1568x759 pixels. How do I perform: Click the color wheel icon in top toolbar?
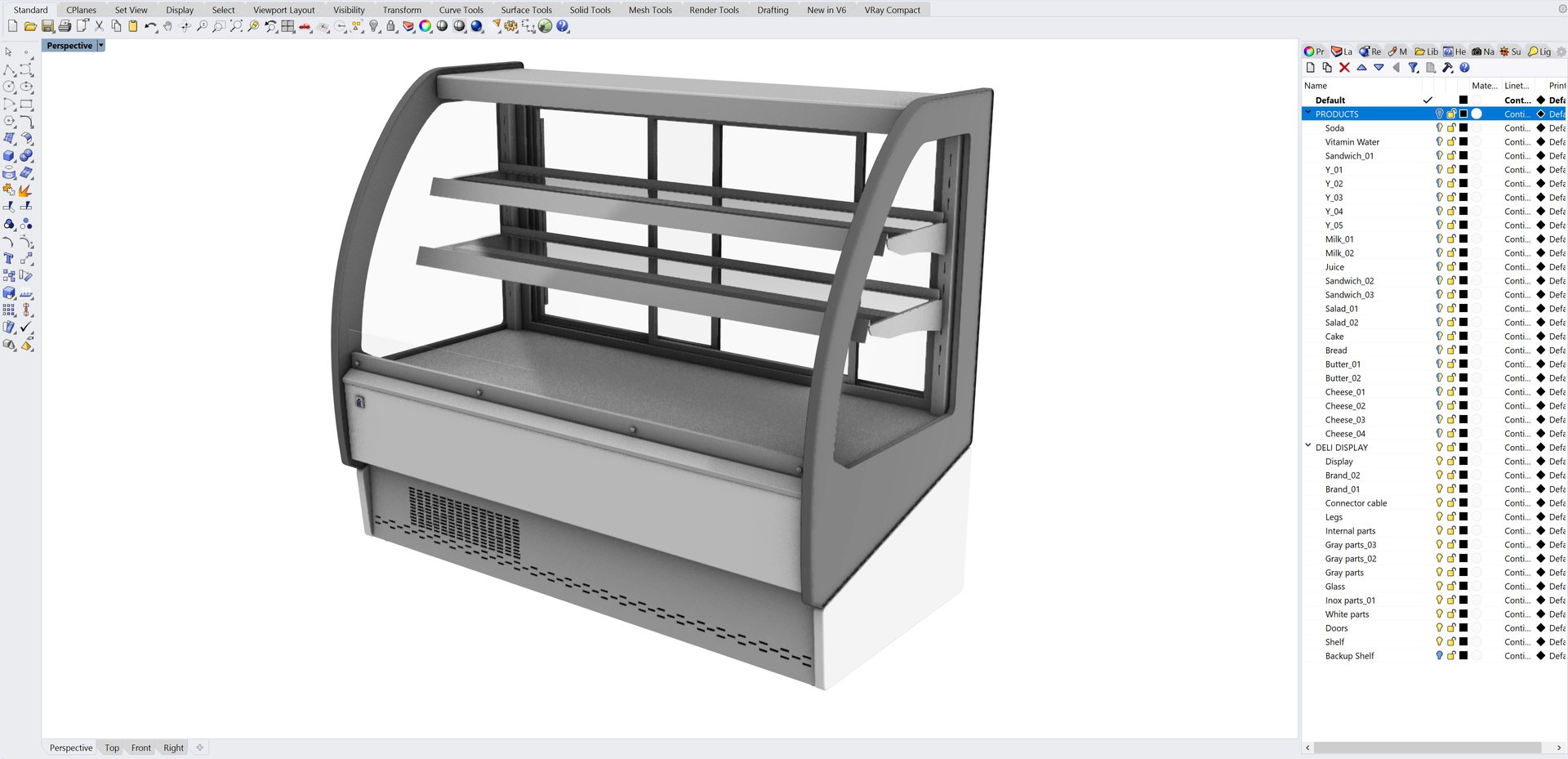425,26
